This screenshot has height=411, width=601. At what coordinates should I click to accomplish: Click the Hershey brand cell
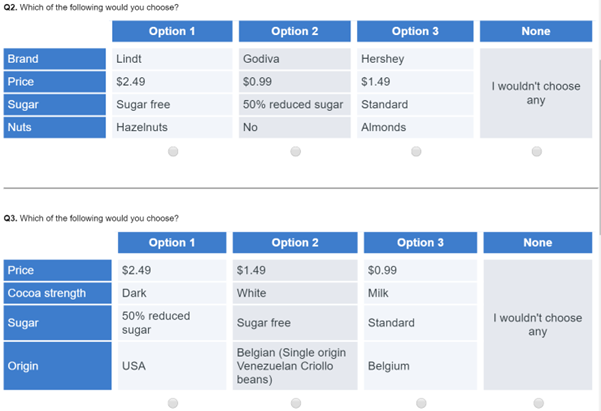[415, 59]
